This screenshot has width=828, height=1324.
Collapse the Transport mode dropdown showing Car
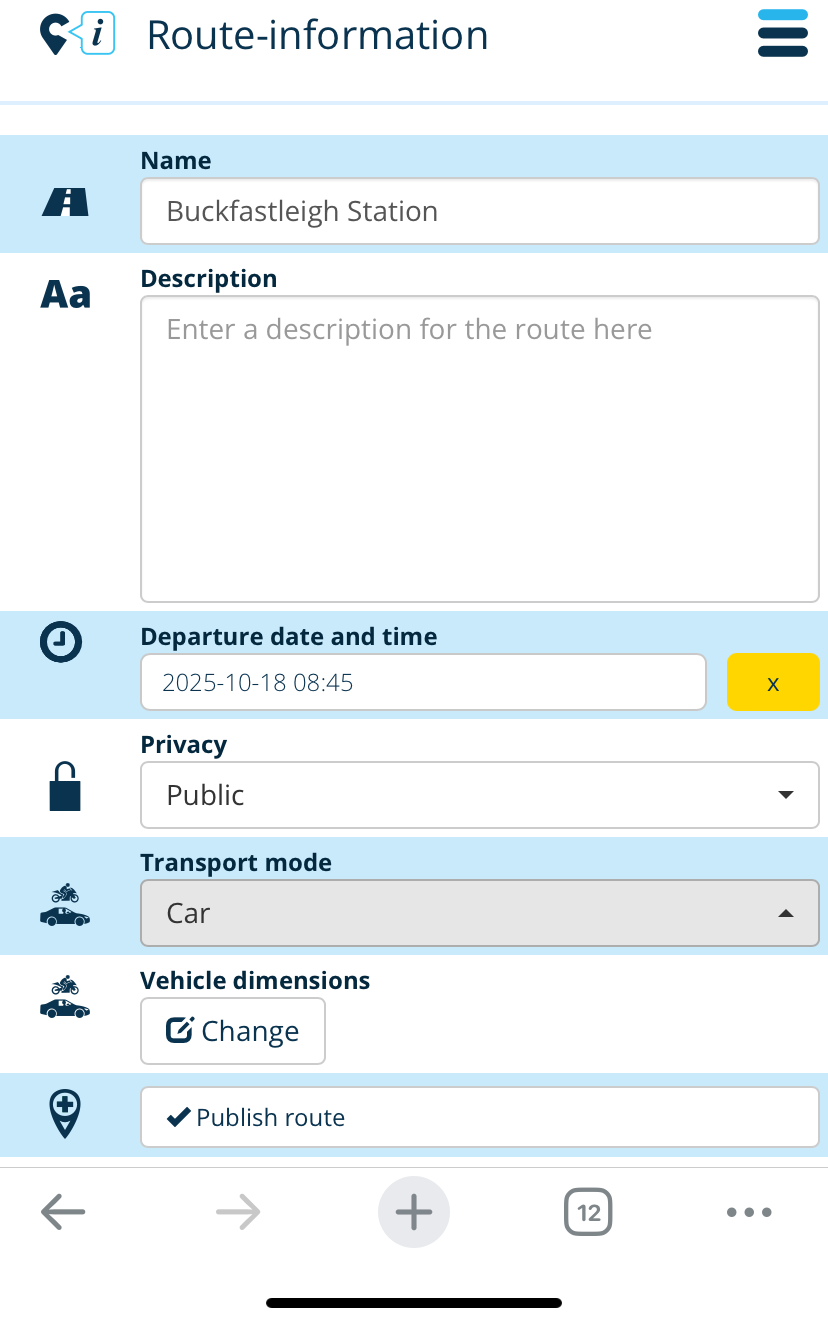(x=480, y=913)
